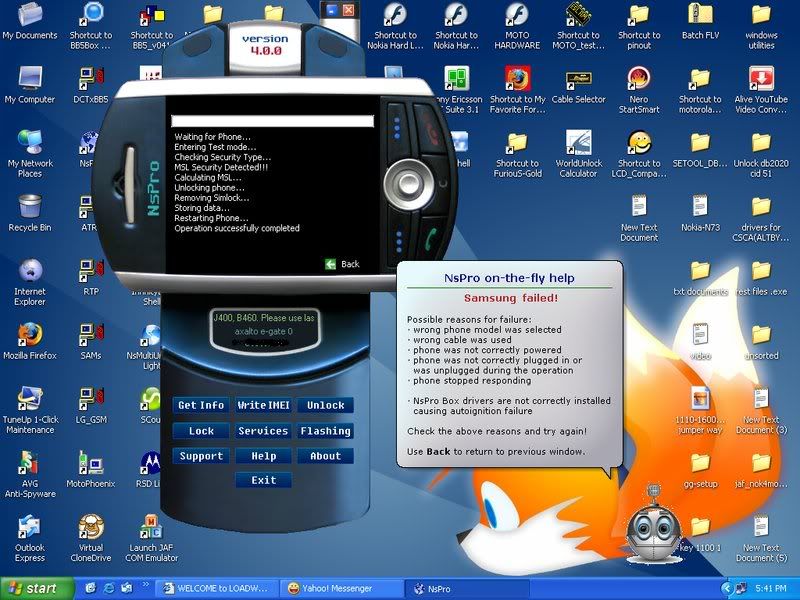Viewport: 800px width, 600px height.
Task: Select the drivers for CSCA folder
Action: (x=761, y=218)
